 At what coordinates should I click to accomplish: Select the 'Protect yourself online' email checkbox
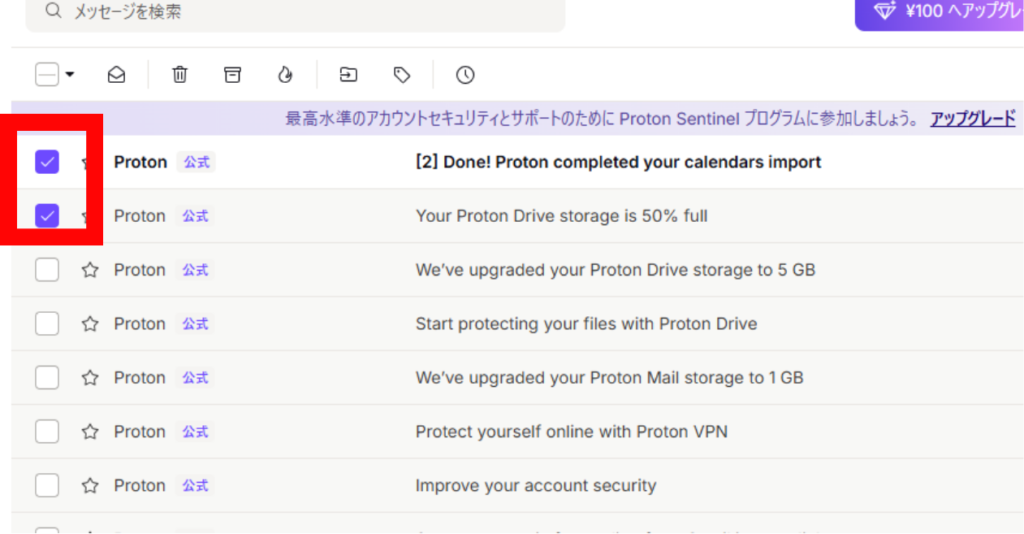tap(47, 432)
